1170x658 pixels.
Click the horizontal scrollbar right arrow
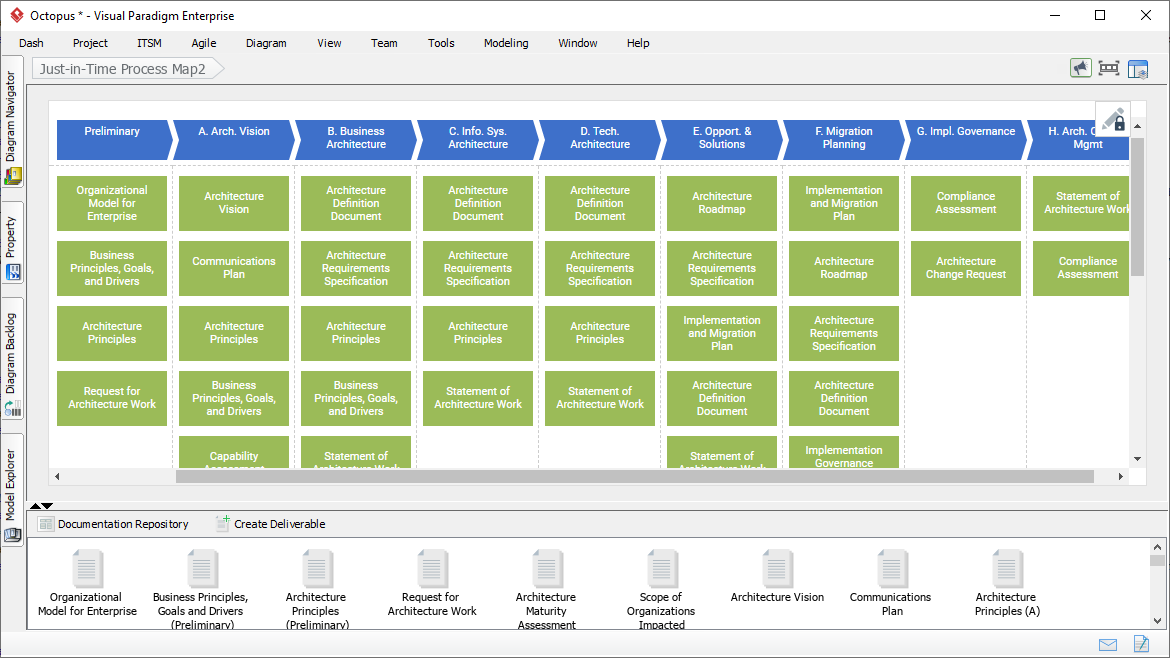(1120, 476)
